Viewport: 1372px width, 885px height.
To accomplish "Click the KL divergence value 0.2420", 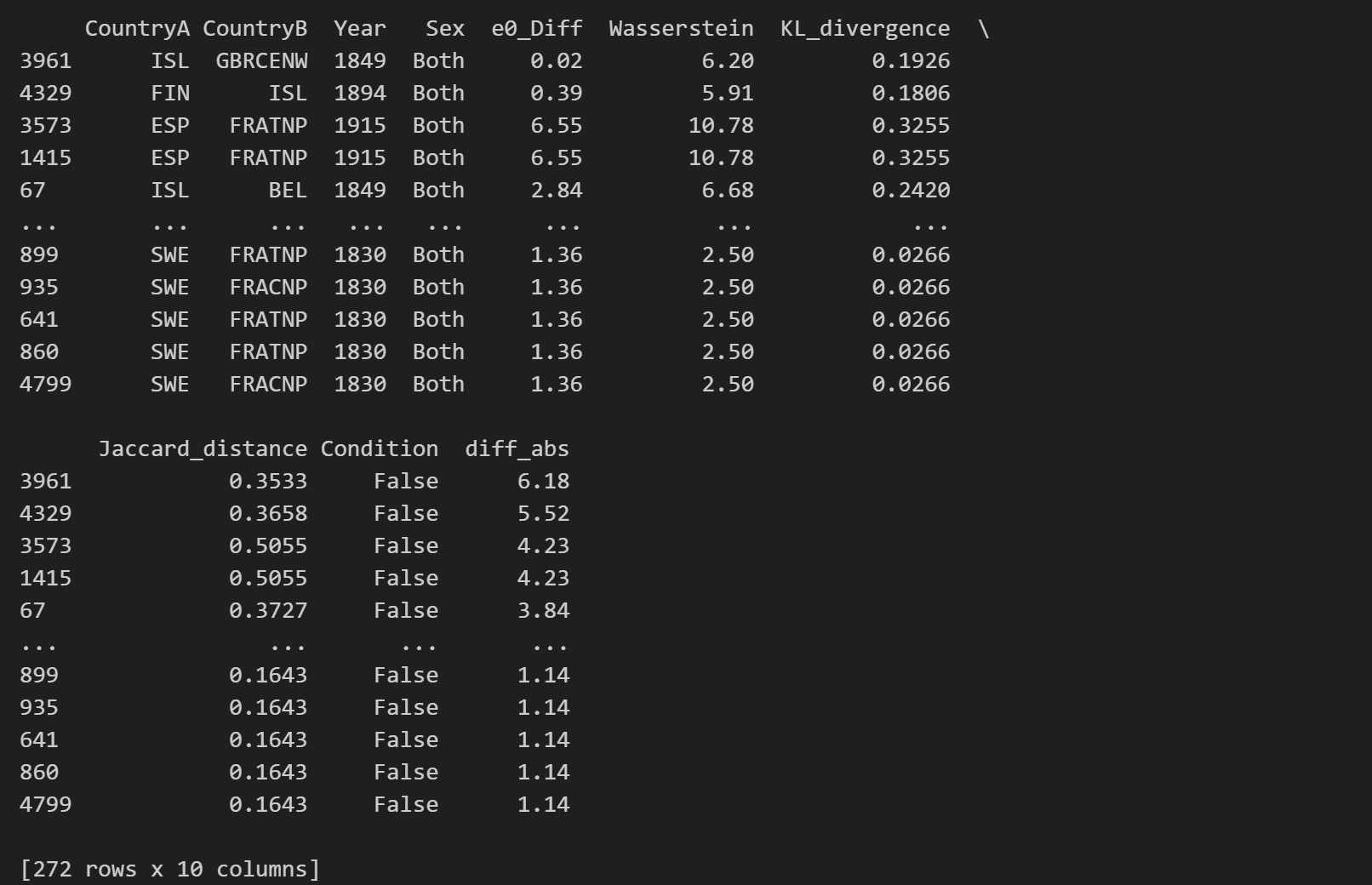I will (911, 191).
